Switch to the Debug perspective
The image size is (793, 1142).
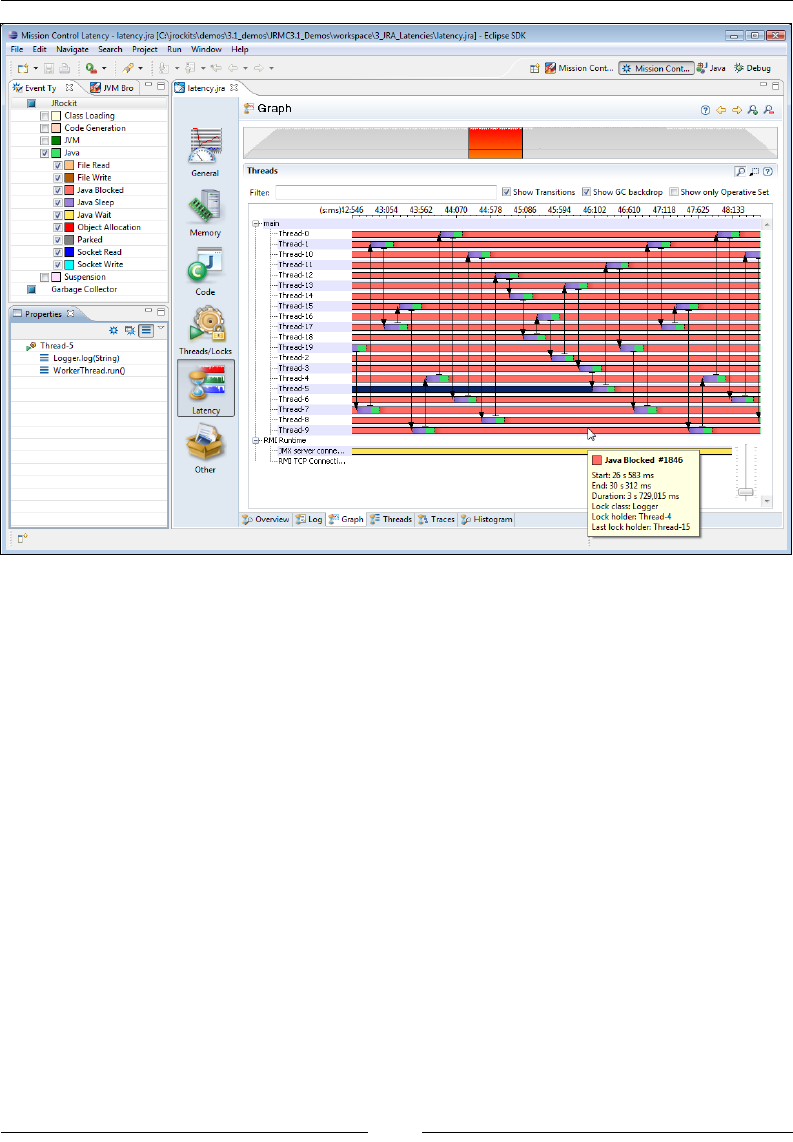(x=752, y=68)
